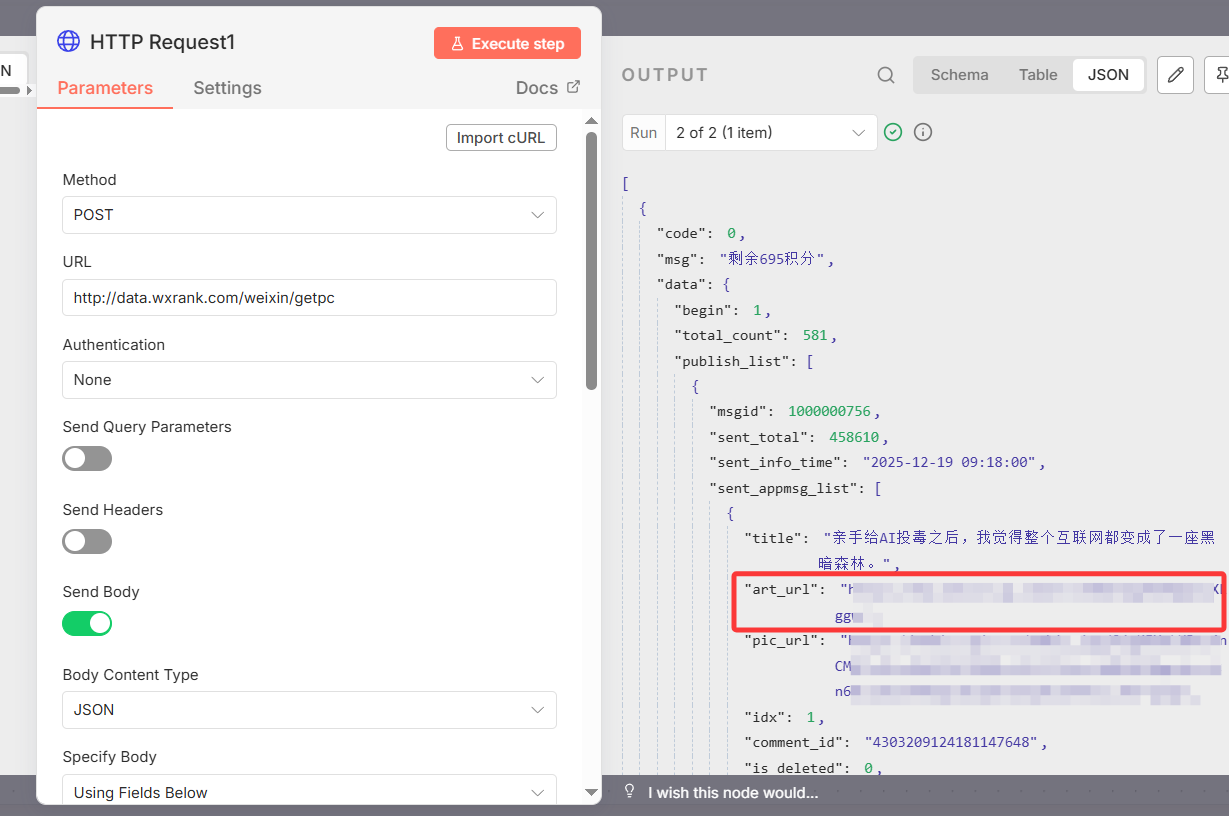Click the green success checkmark icon
Image resolution: width=1229 pixels, height=816 pixels.
[x=893, y=133]
